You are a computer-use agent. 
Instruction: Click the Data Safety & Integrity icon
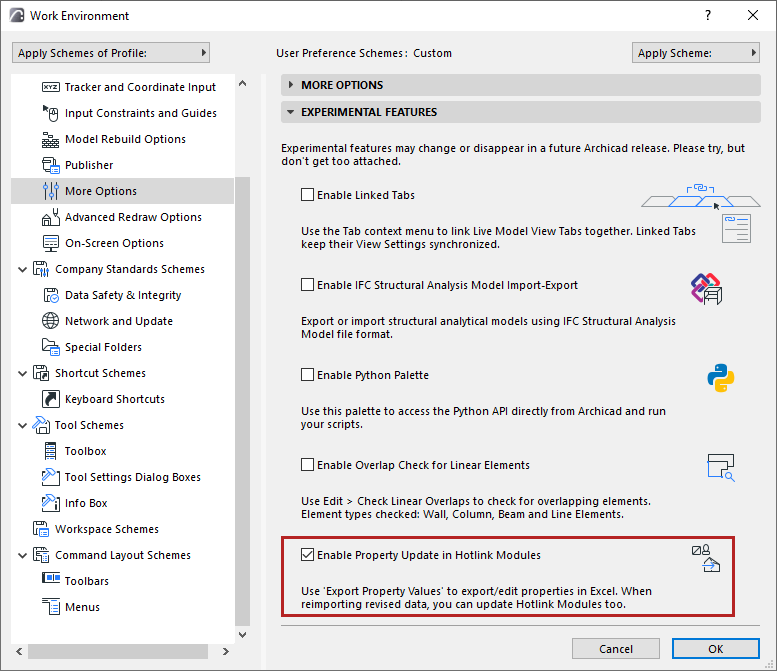(51, 295)
